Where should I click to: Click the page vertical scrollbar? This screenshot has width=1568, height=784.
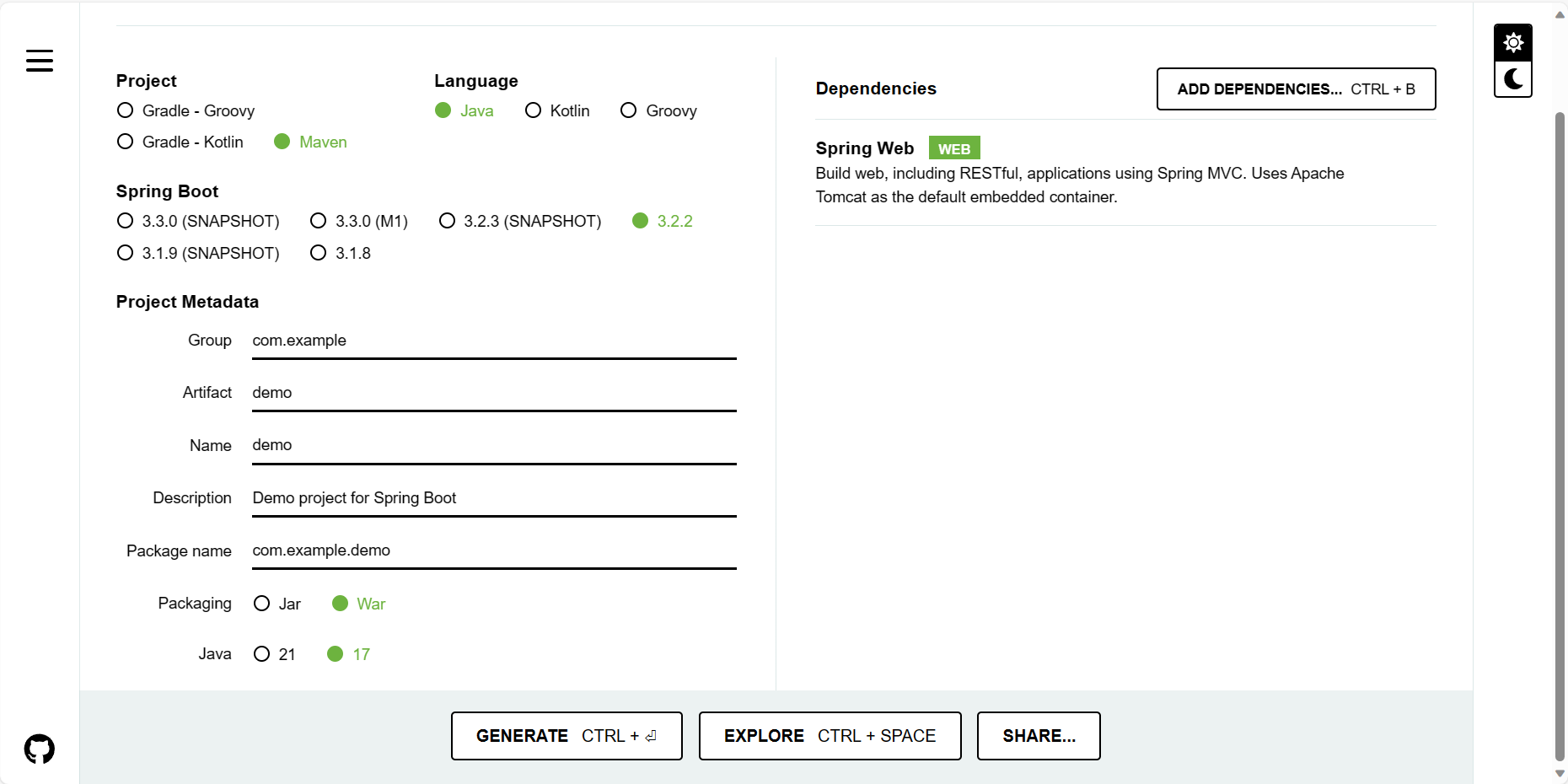[1560, 437]
